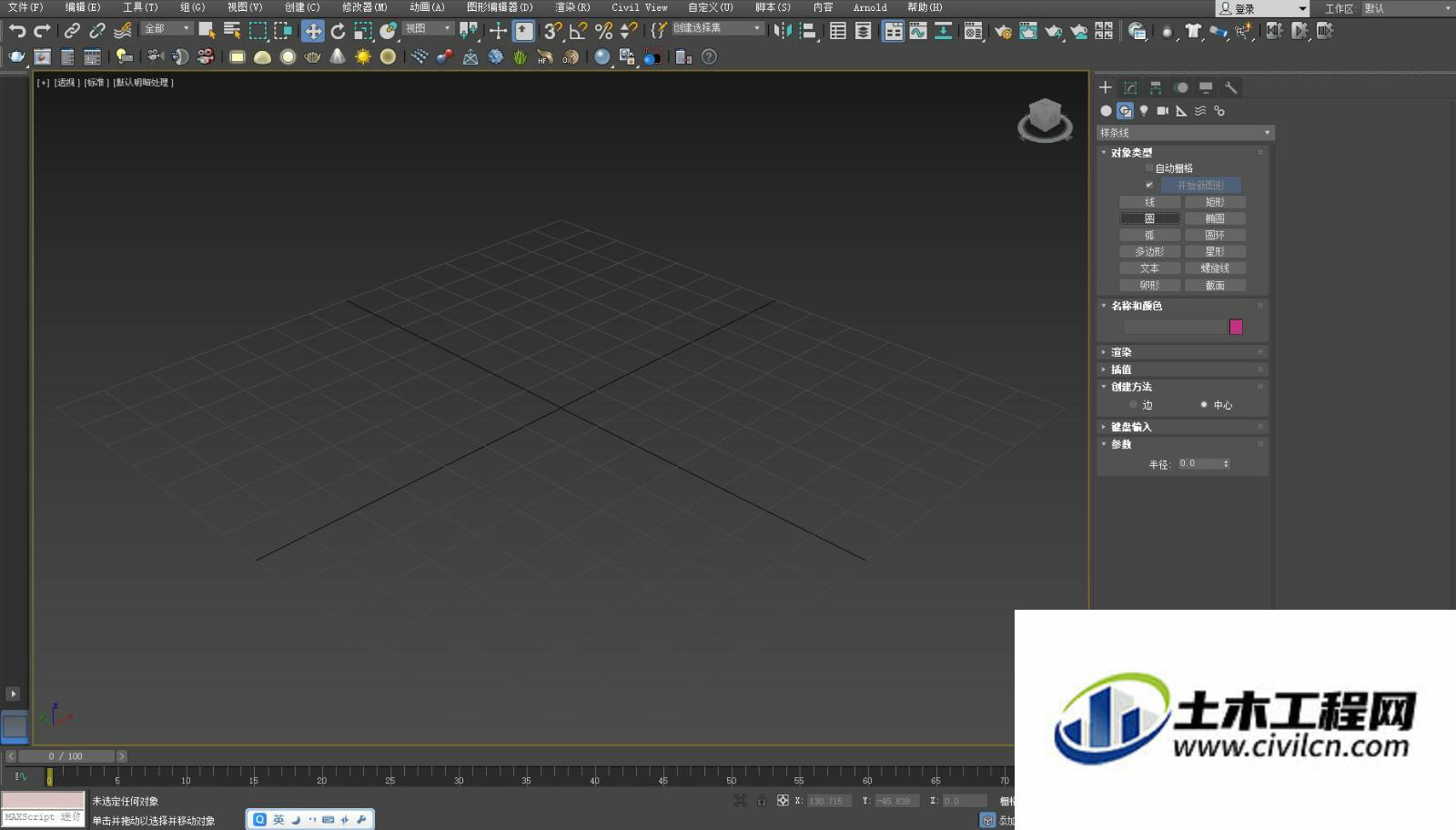The height and width of the screenshot is (830, 1456).
Task: Open the Civil View menu
Action: (639, 7)
